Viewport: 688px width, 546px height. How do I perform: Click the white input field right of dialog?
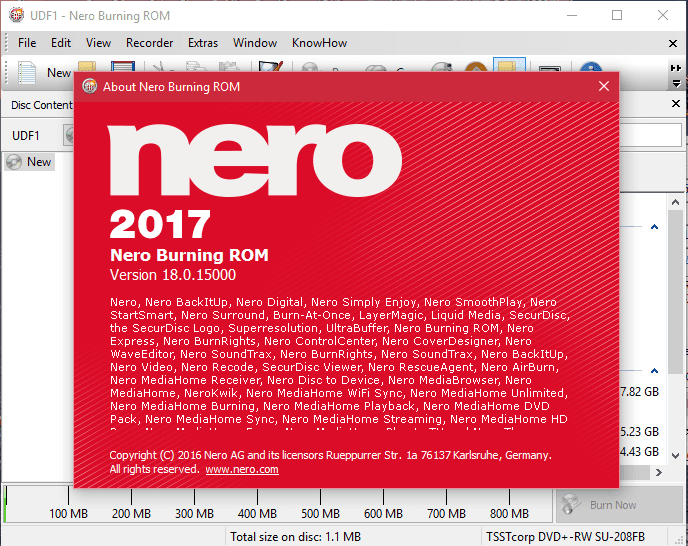(651, 135)
